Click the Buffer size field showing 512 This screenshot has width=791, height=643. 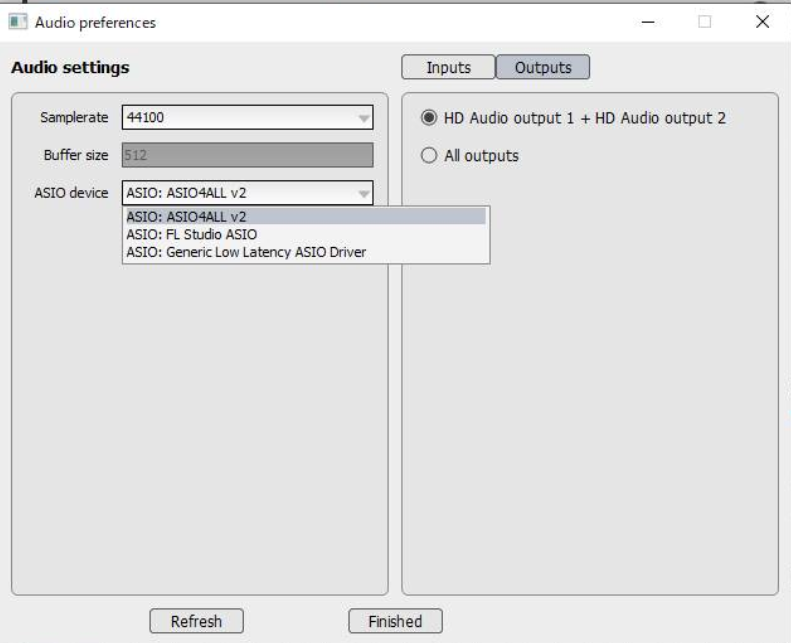247,155
